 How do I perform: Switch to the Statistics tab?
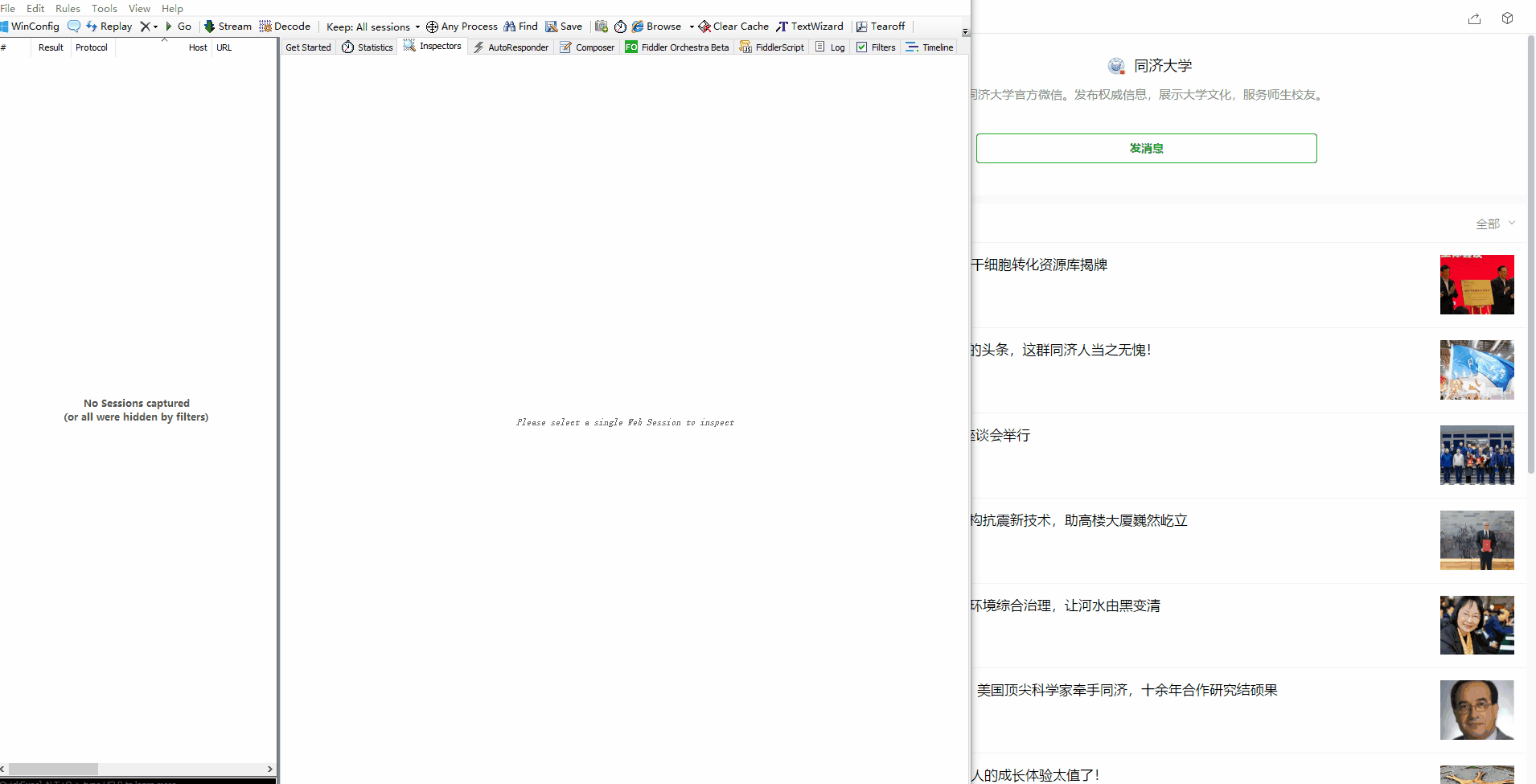click(368, 47)
